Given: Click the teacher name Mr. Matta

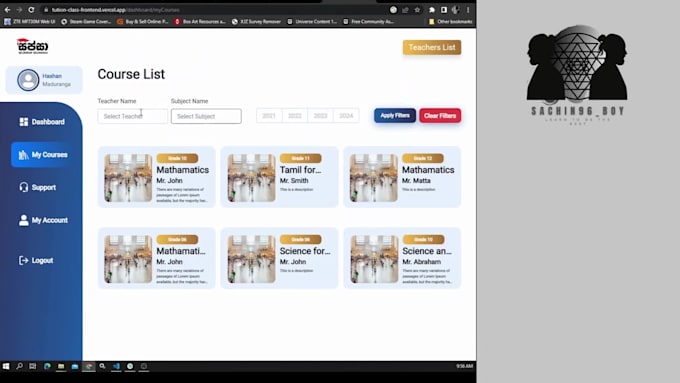Looking at the screenshot, I should click(416, 181).
